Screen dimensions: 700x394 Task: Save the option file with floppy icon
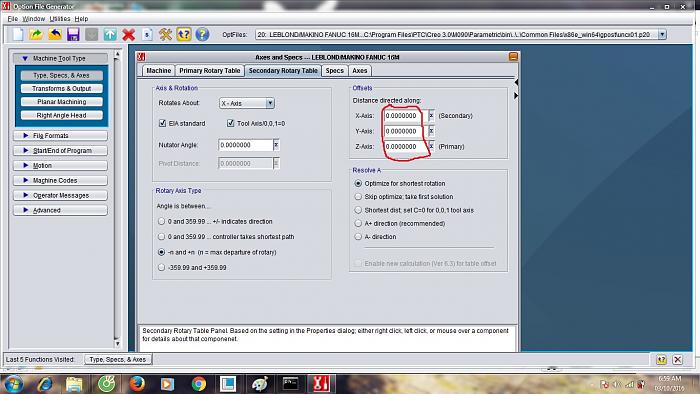[x=73, y=34]
